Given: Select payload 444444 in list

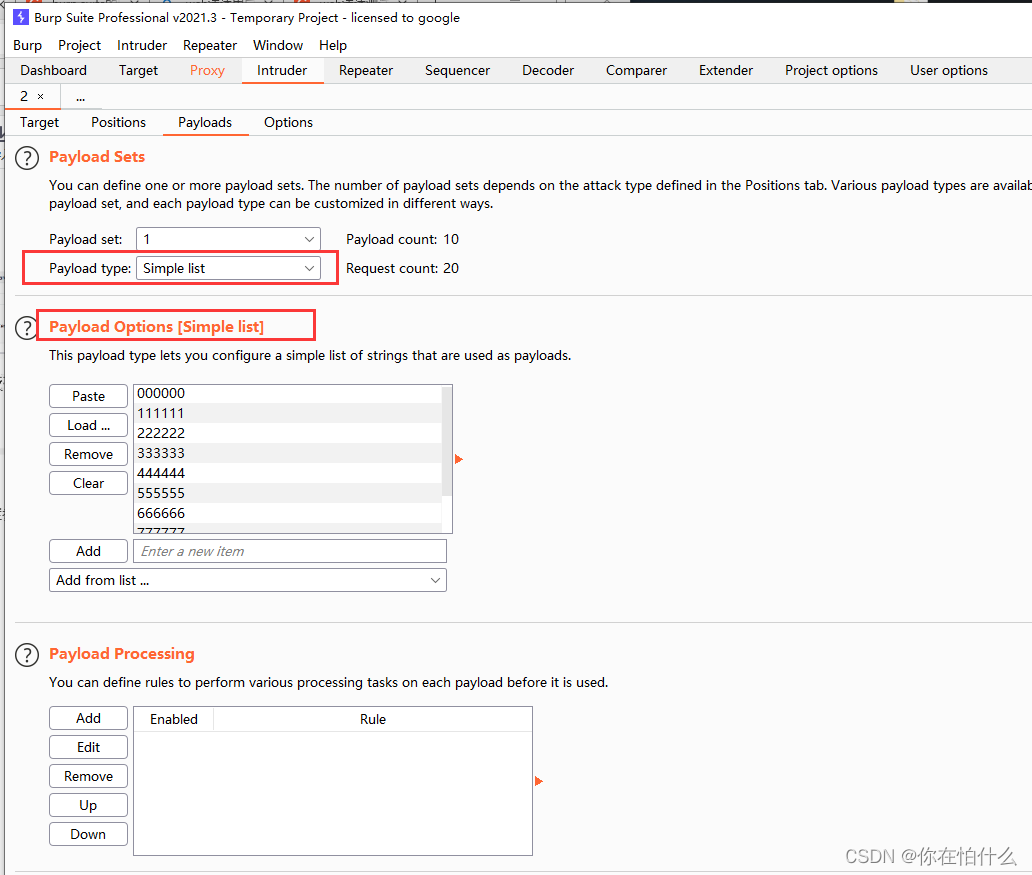Looking at the screenshot, I should 288,473.
